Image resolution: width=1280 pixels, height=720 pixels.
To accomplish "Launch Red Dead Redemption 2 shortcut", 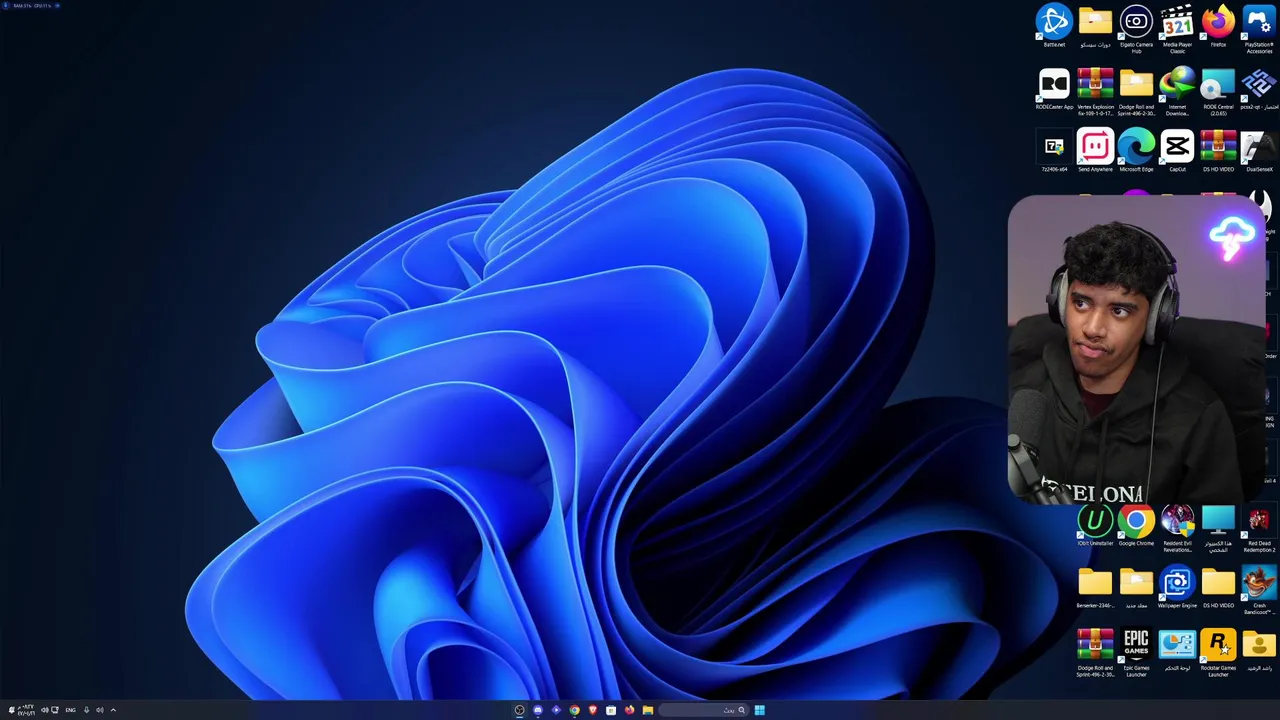I will coord(1259,527).
